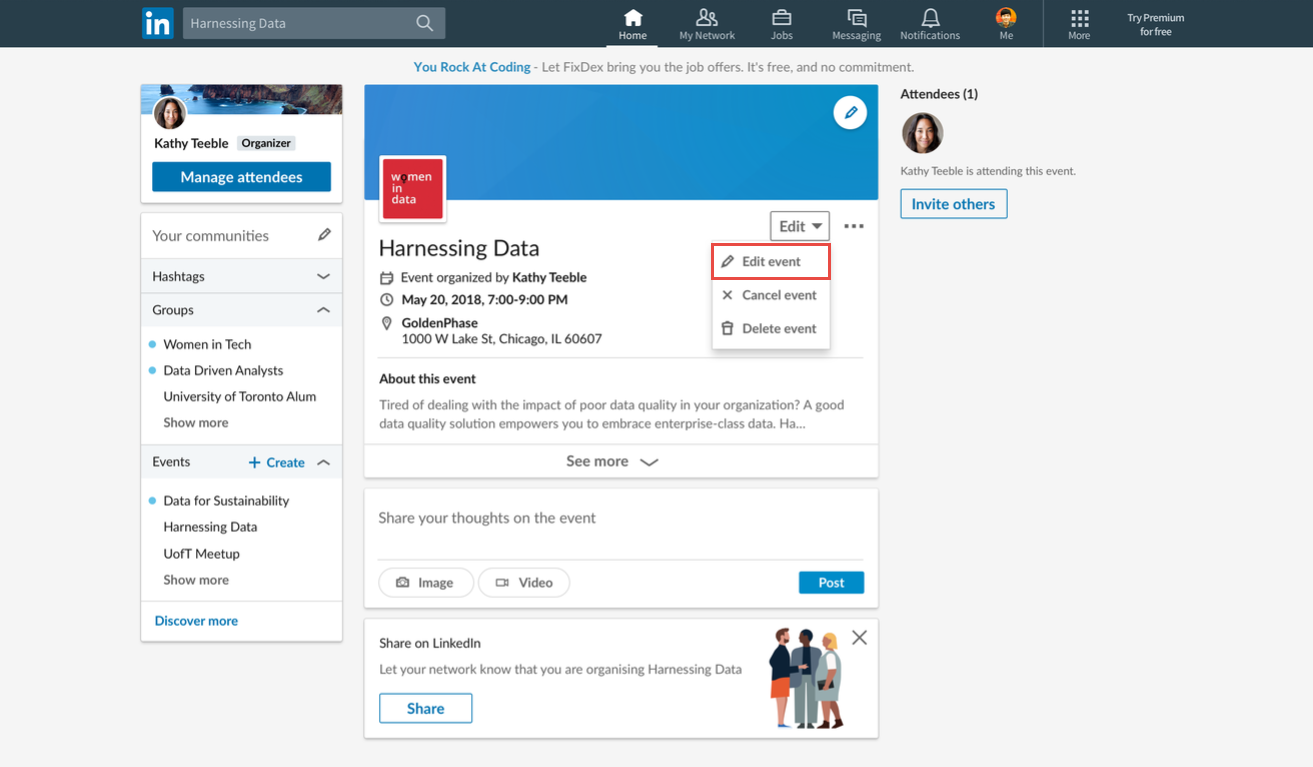Edit Your communities with the pencil icon
The image size is (1313, 767).
click(324, 234)
